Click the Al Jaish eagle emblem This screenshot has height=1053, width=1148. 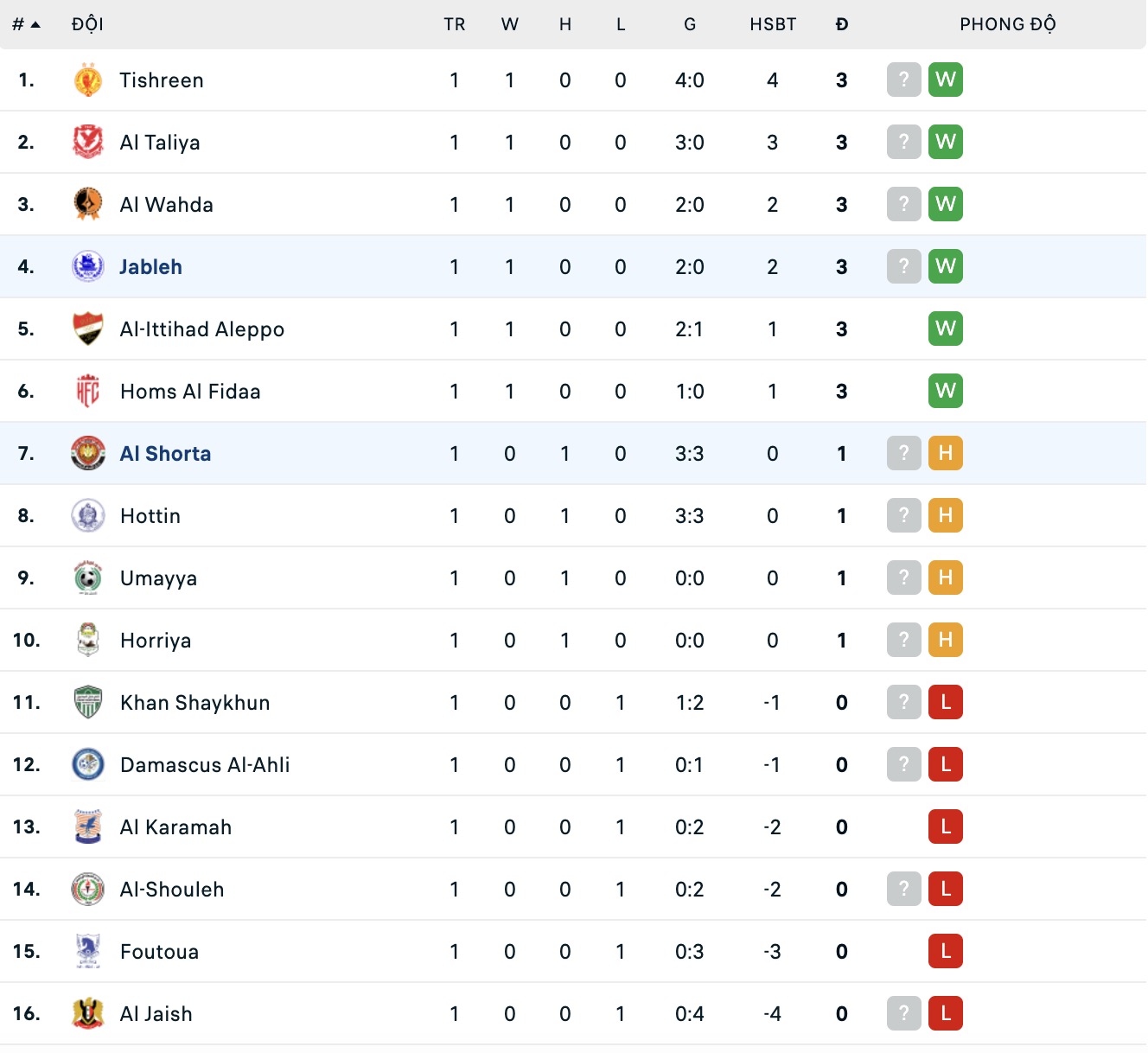[x=87, y=1014]
